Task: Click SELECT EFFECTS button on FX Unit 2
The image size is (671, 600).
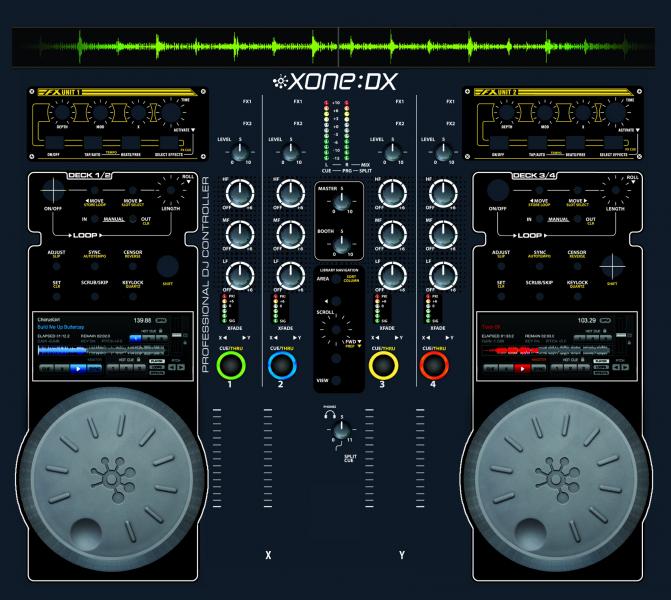Action: pyautogui.click(x=614, y=143)
